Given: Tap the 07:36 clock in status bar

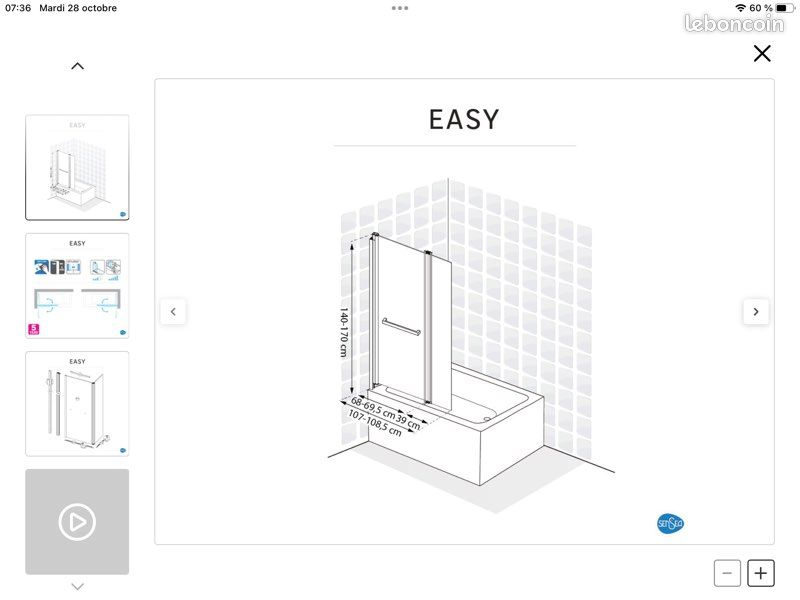Looking at the screenshot, I should [x=18, y=8].
